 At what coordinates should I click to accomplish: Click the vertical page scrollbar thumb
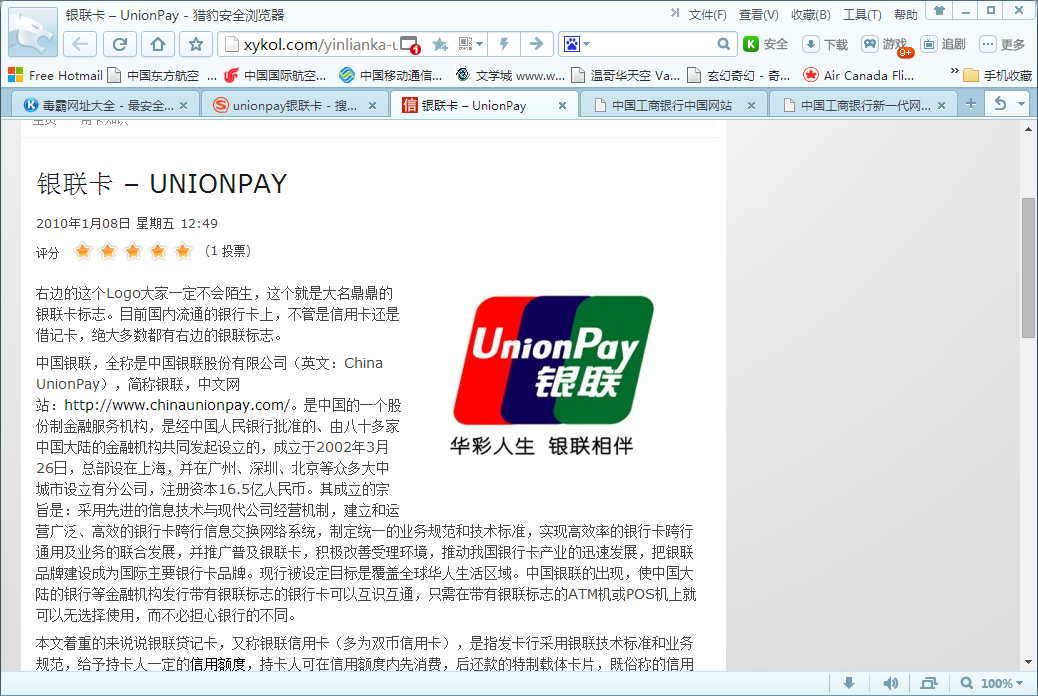pos(1028,267)
